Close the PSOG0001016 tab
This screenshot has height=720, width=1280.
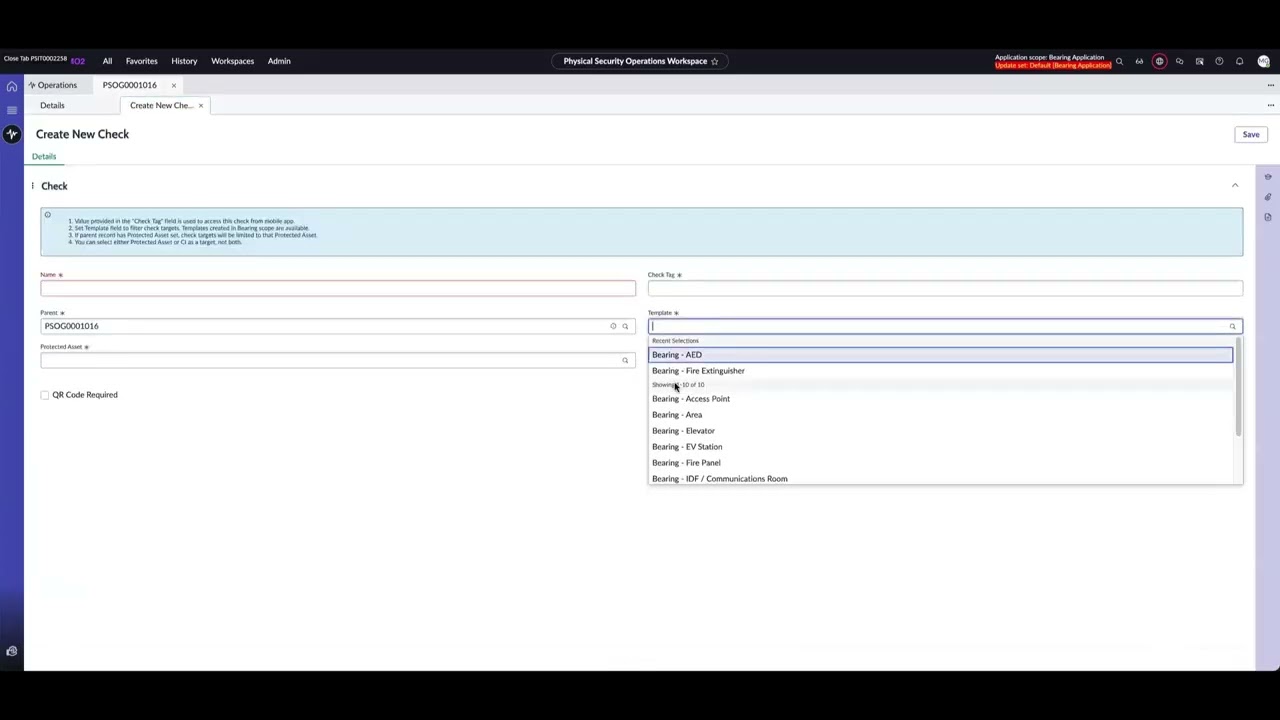[173, 85]
